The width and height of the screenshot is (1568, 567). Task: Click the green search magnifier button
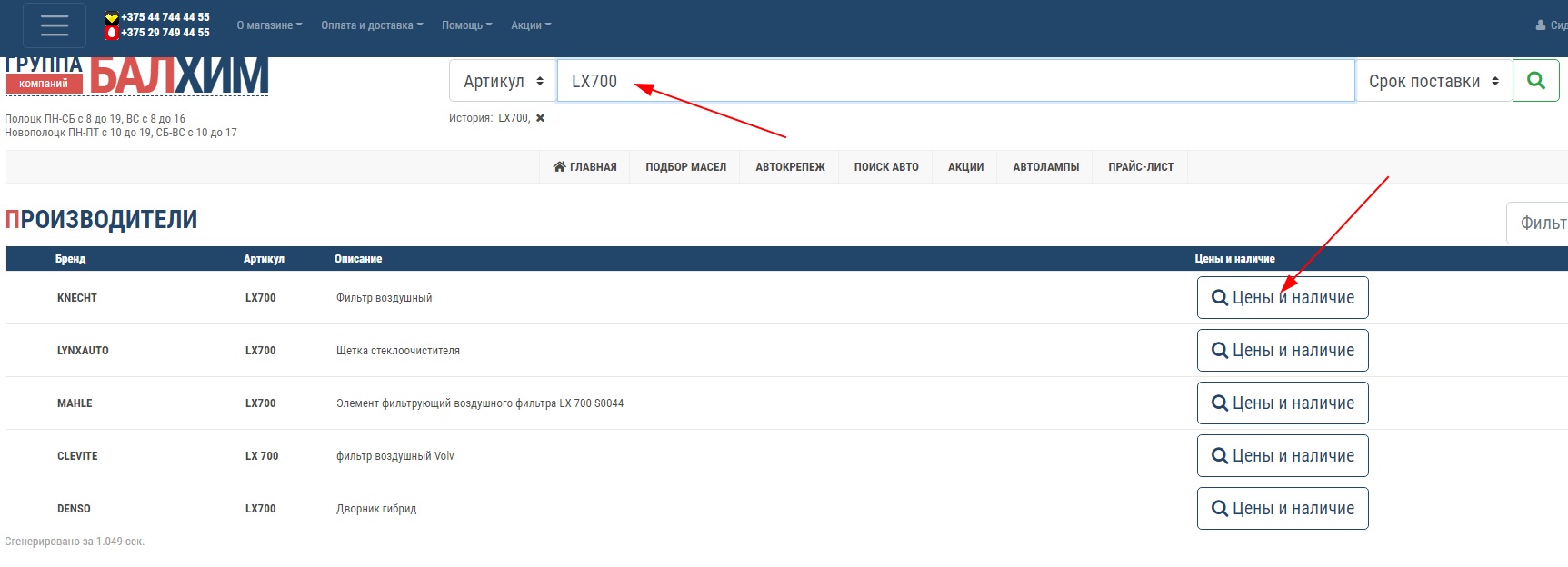click(x=1535, y=81)
